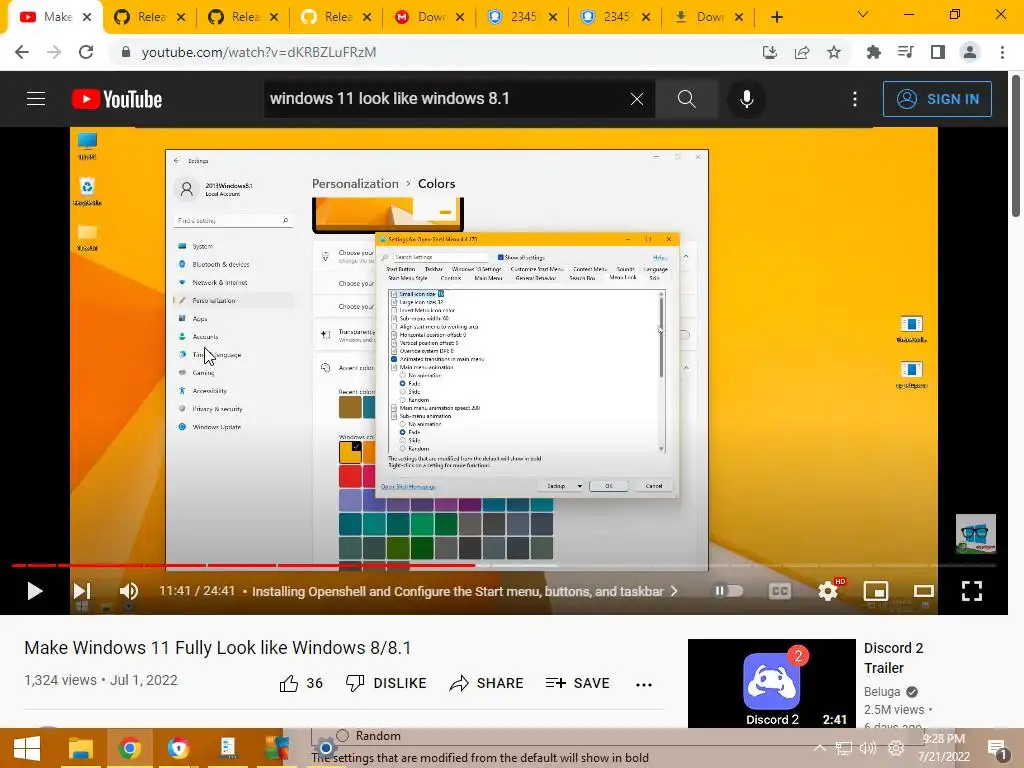The height and width of the screenshot is (768, 1024).
Task: Share this page from the address bar
Action: point(802,52)
